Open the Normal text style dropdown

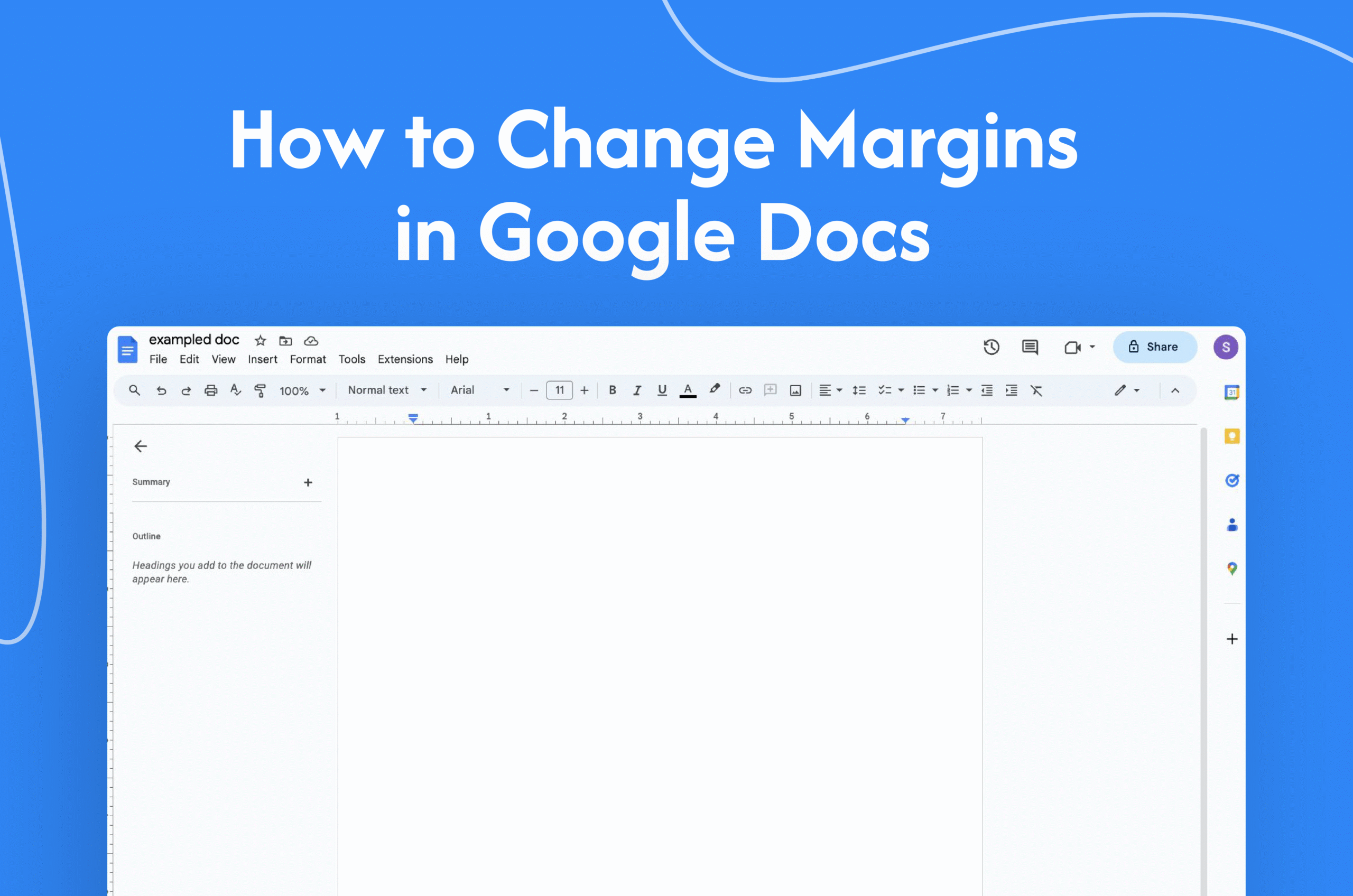[x=386, y=390]
